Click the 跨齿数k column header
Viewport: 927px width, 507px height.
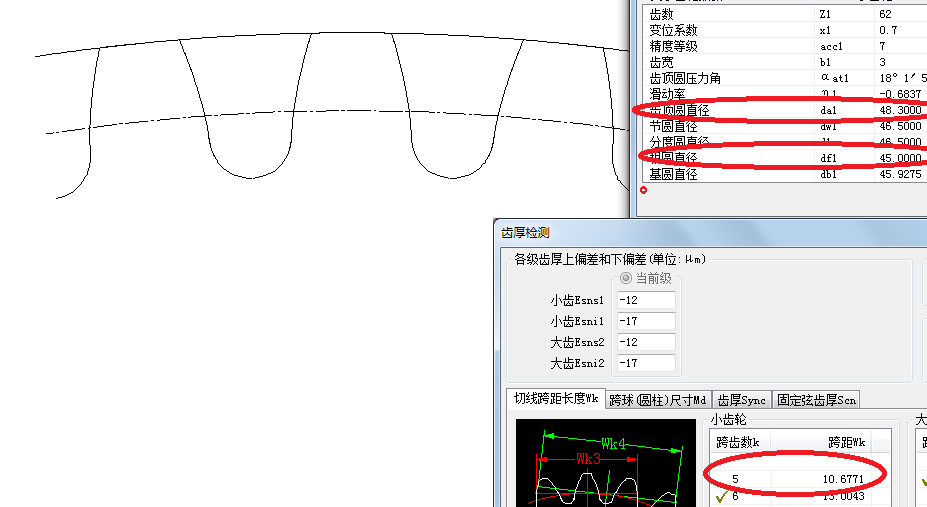(741, 442)
